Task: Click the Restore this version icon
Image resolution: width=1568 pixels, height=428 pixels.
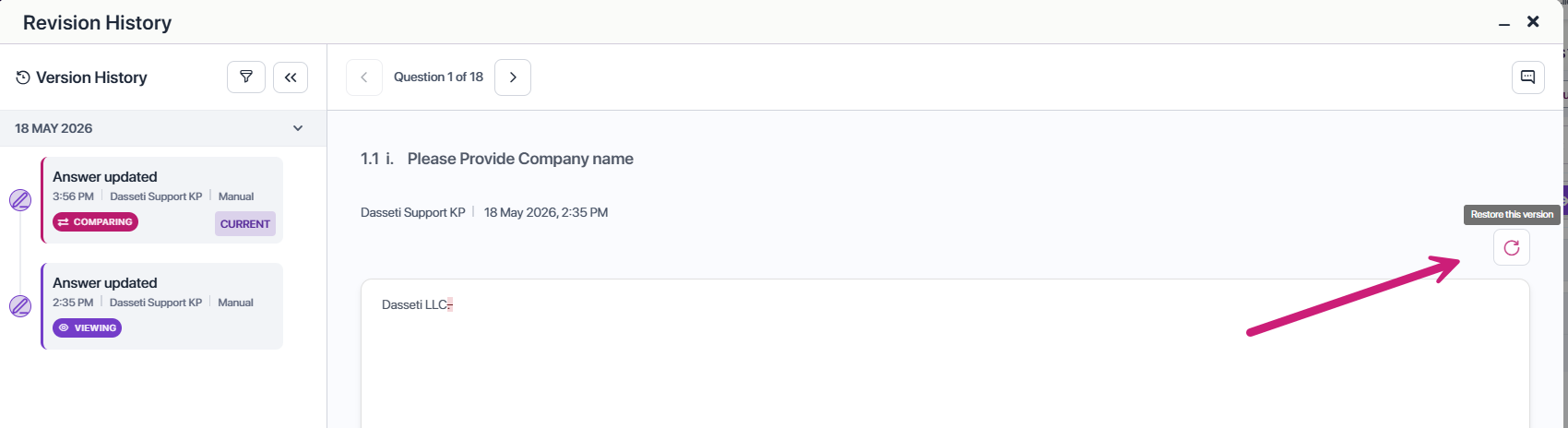Action: [x=1512, y=247]
